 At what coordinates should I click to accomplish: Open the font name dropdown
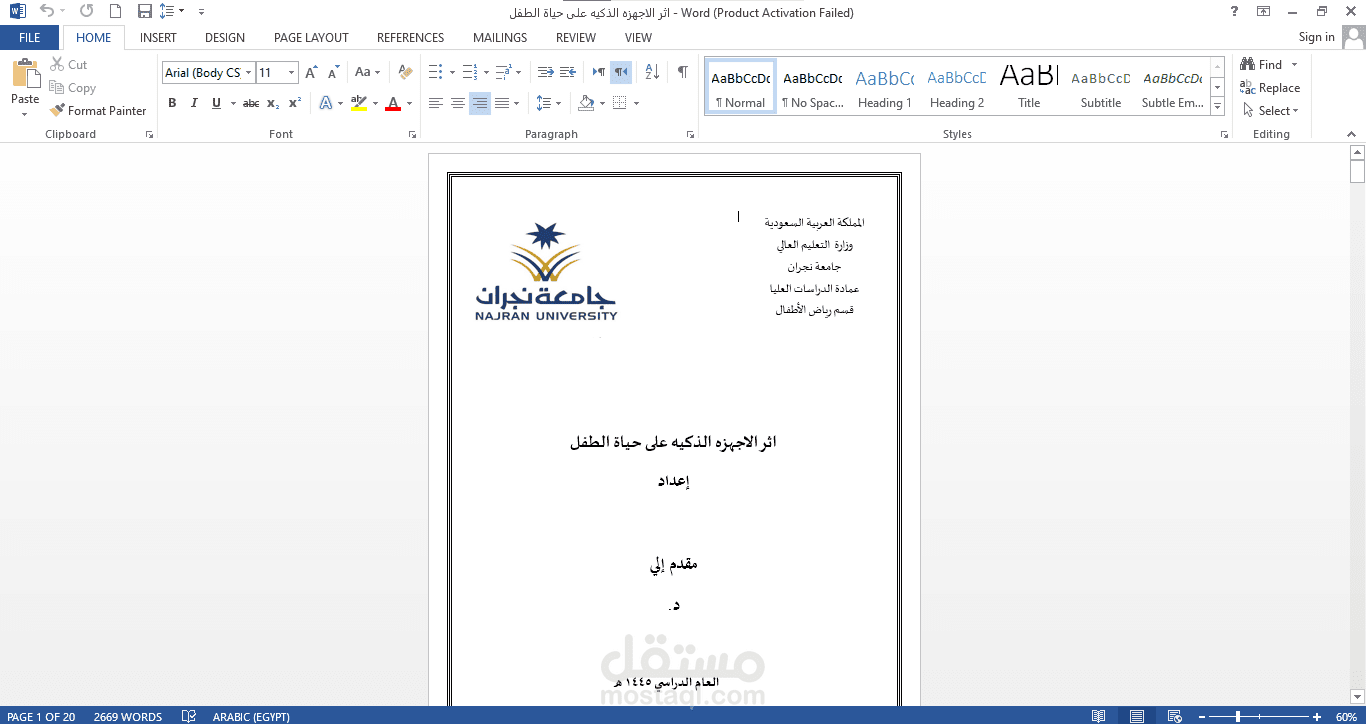(248, 72)
